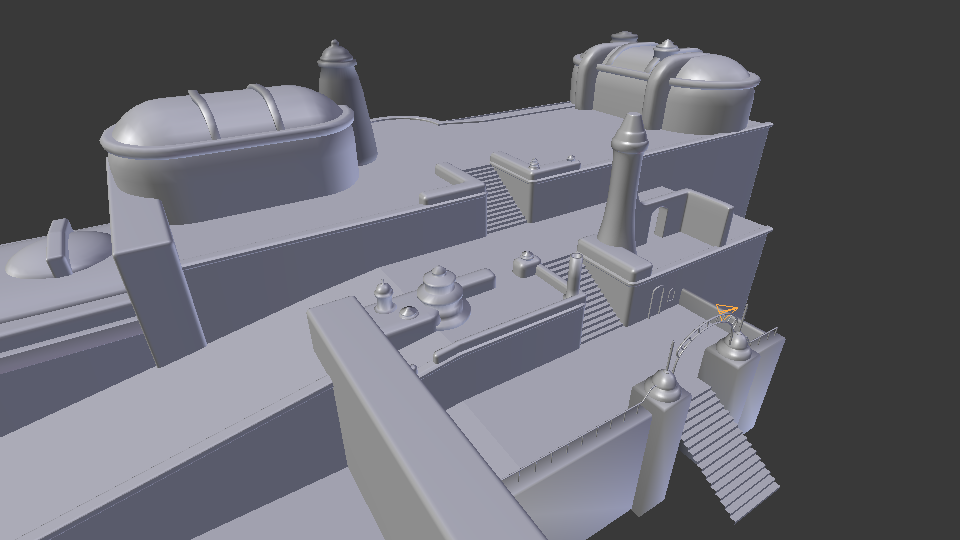Select the cylinder post beside the middle stairs

(x=575, y=275)
